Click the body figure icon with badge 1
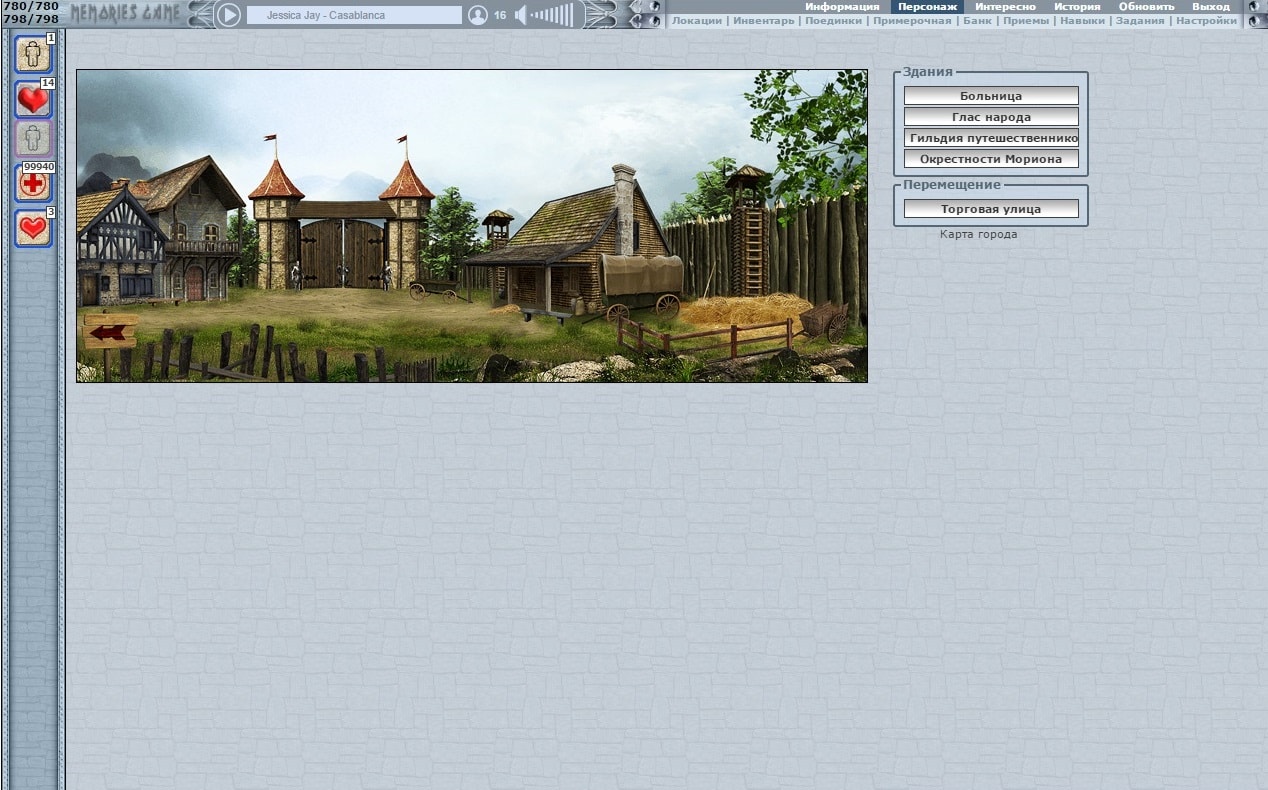Image resolution: width=1268 pixels, height=790 pixels. 32,54
